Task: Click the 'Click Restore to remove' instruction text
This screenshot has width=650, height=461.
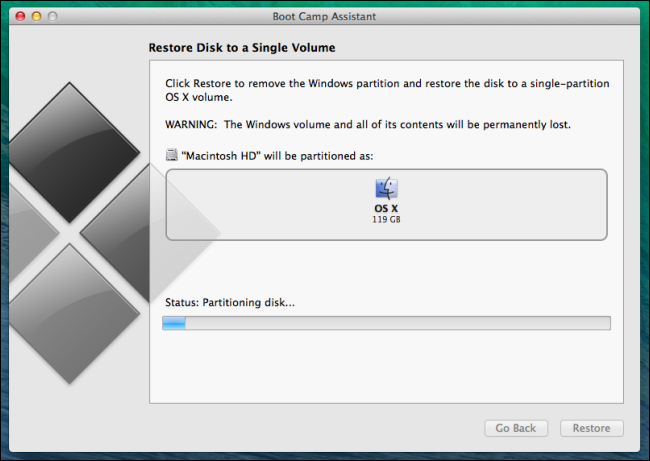Action: click(387, 90)
